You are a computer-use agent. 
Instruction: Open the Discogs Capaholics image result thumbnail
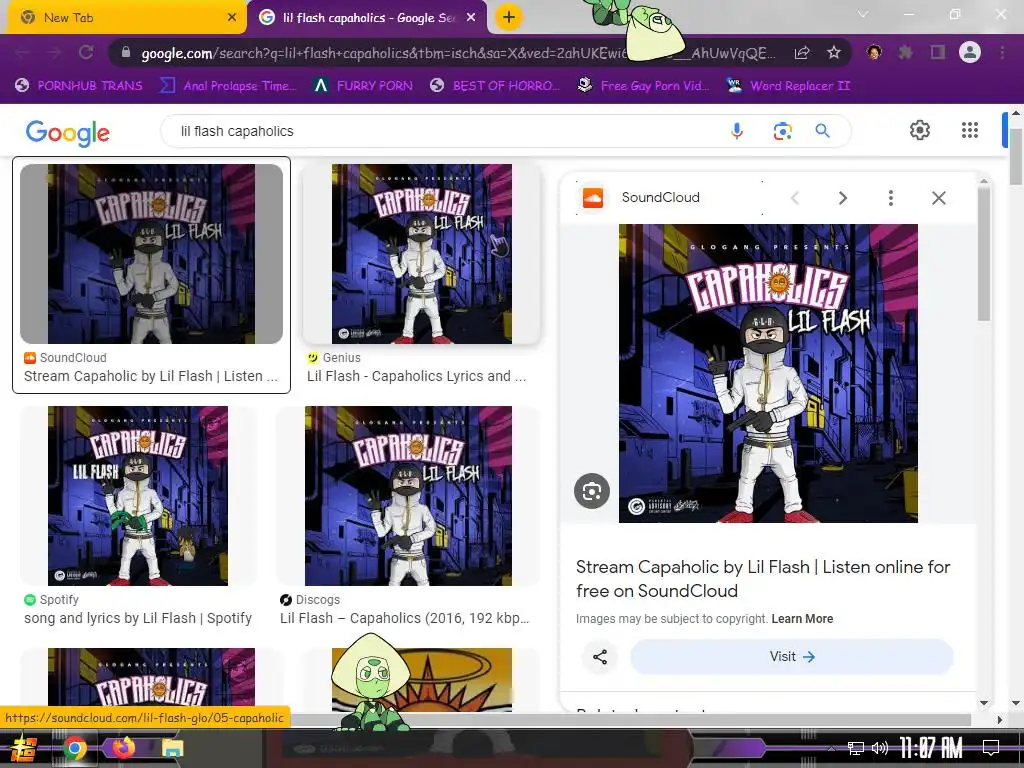coord(408,496)
